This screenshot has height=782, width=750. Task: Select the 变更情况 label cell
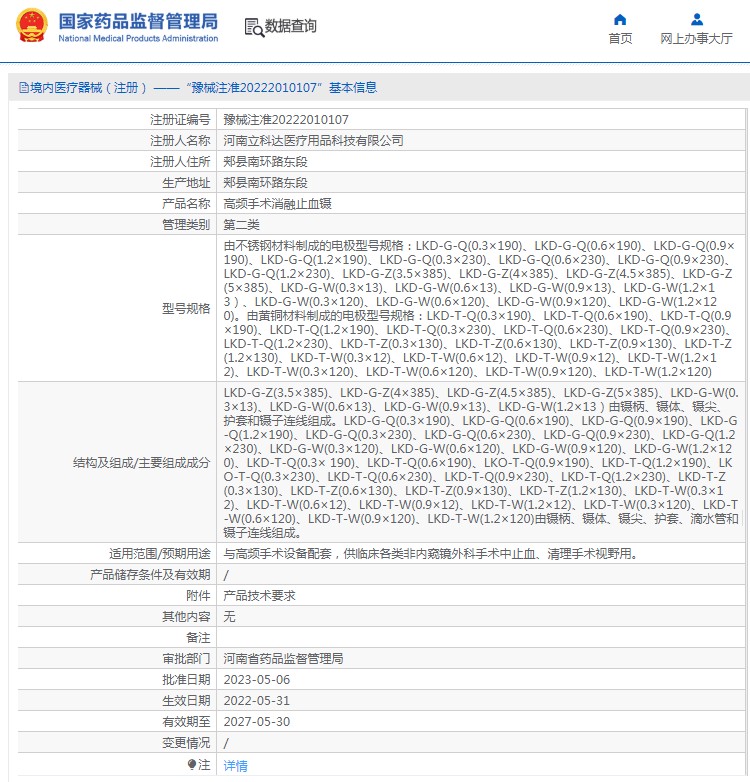click(x=117, y=742)
